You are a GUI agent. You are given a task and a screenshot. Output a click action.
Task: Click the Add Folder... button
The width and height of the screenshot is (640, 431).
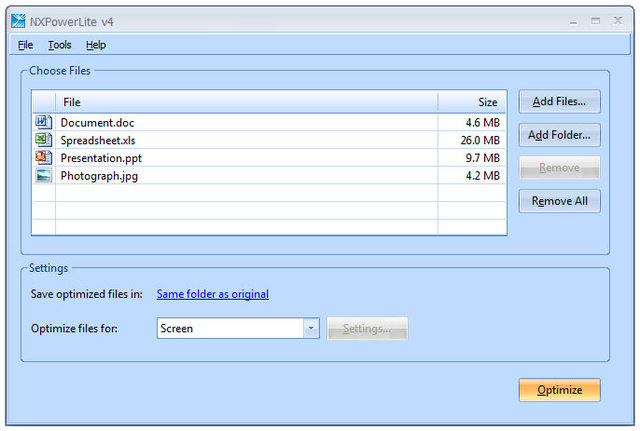coord(559,135)
